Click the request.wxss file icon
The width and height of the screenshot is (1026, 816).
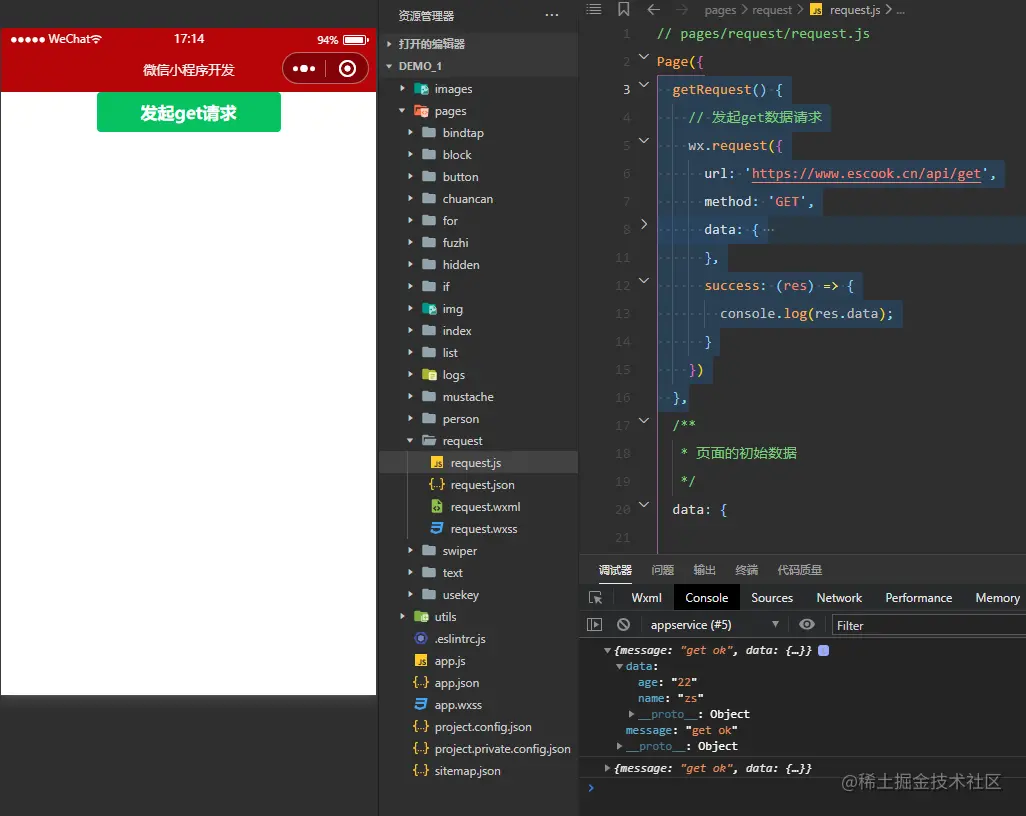[437, 529]
